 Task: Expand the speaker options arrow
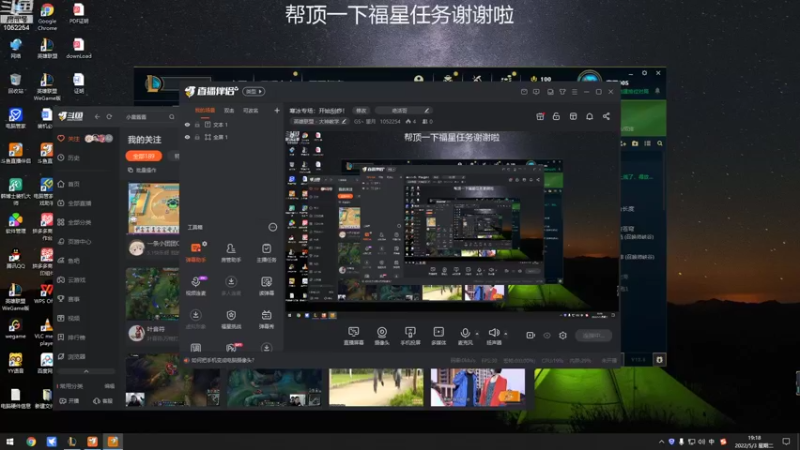tap(506, 334)
